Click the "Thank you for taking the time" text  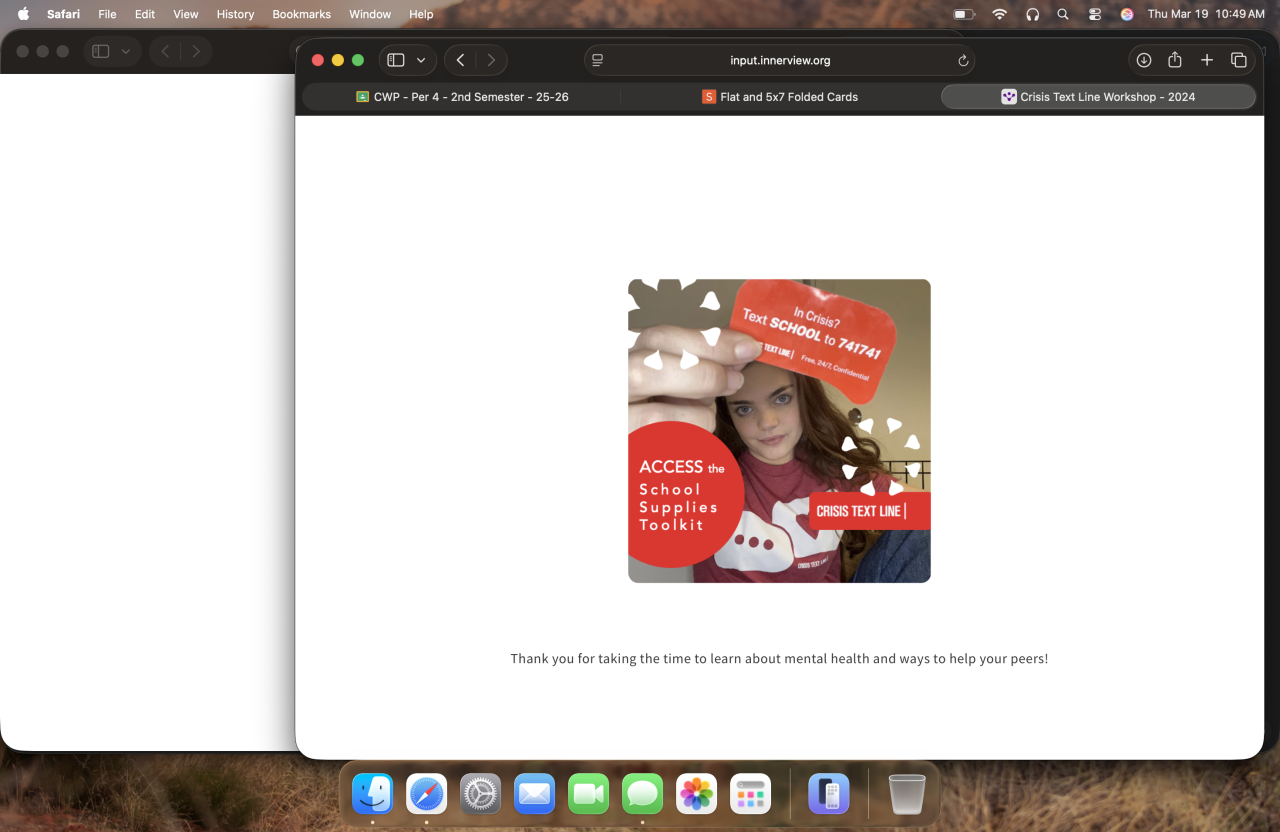tap(779, 659)
